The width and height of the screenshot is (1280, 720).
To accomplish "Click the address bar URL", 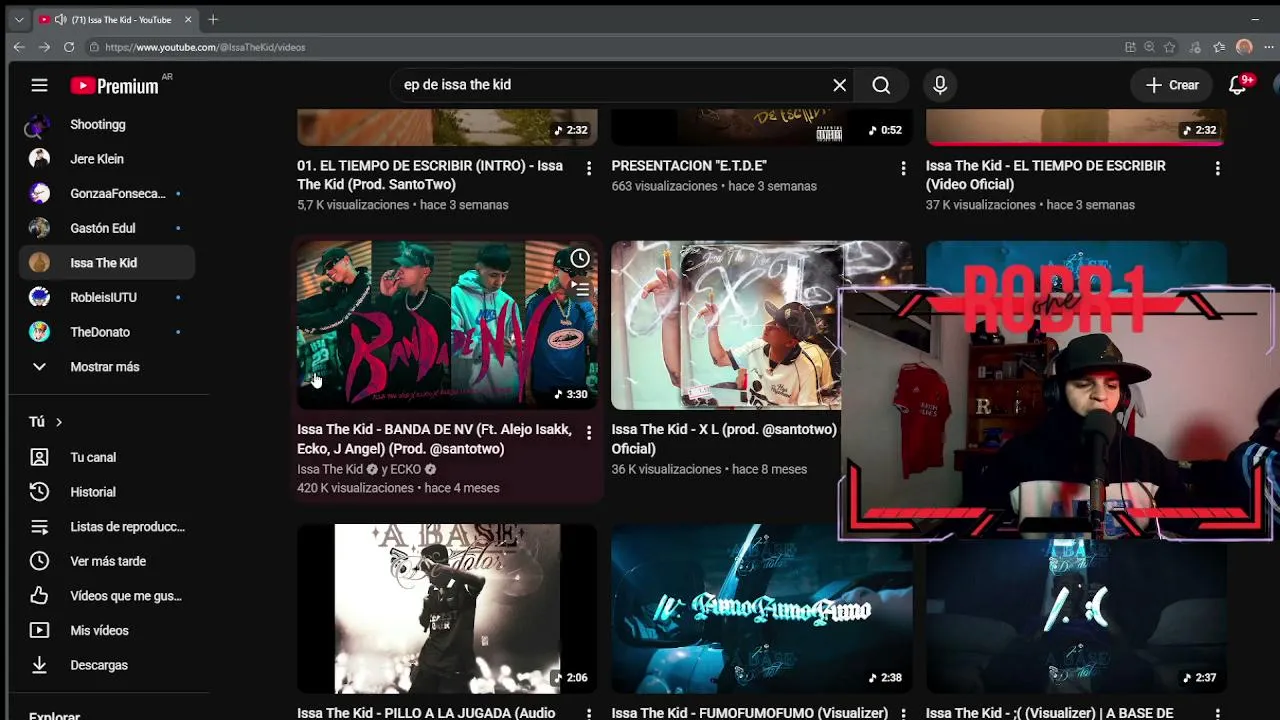I will pyautogui.click(x=205, y=47).
